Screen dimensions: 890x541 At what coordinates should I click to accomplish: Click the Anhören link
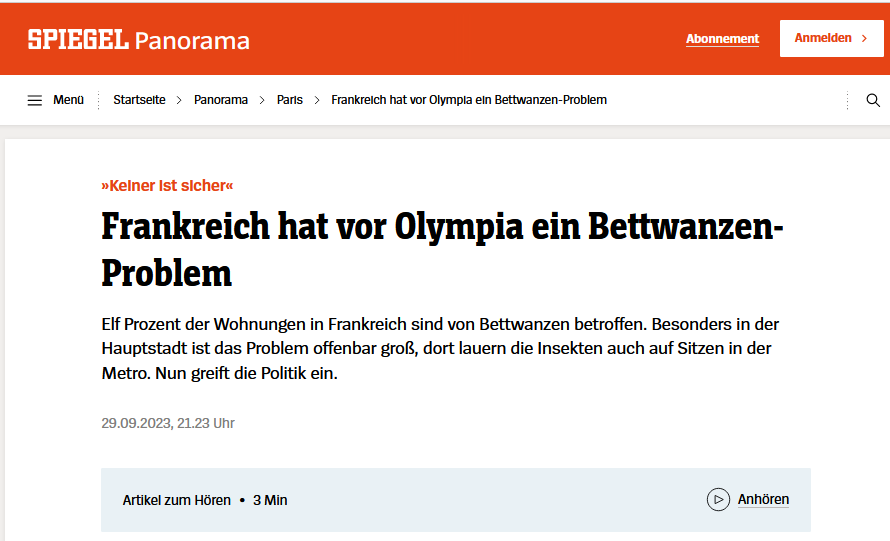(x=763, y=499)
